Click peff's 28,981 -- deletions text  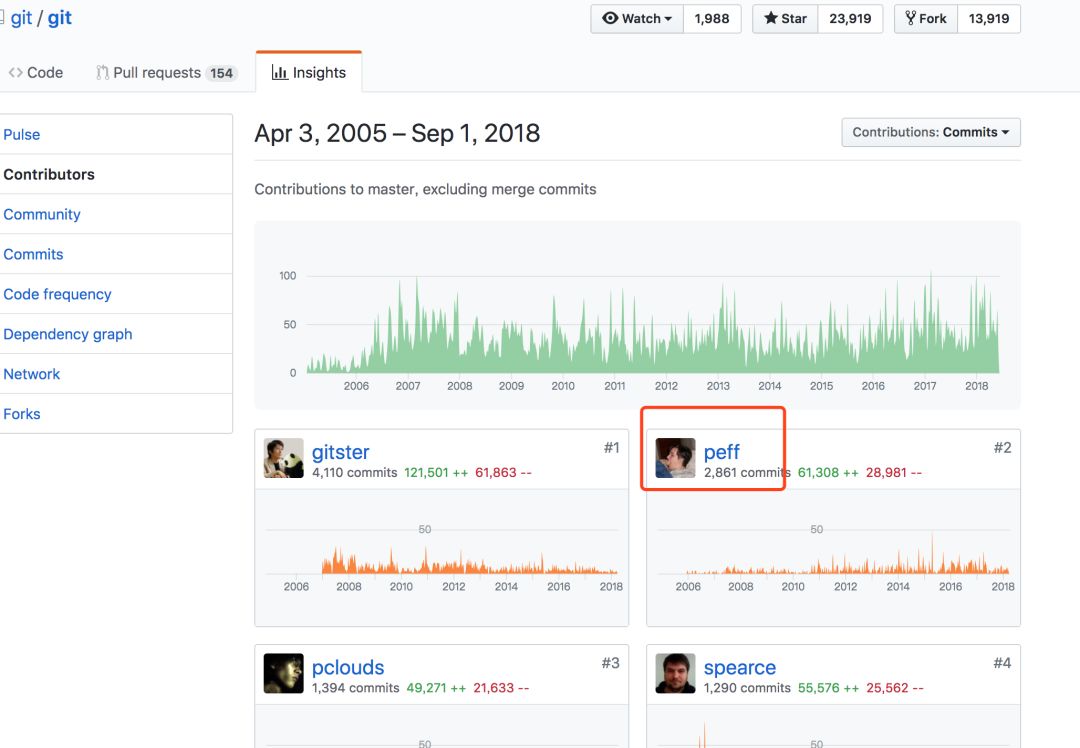coord(893,472)
